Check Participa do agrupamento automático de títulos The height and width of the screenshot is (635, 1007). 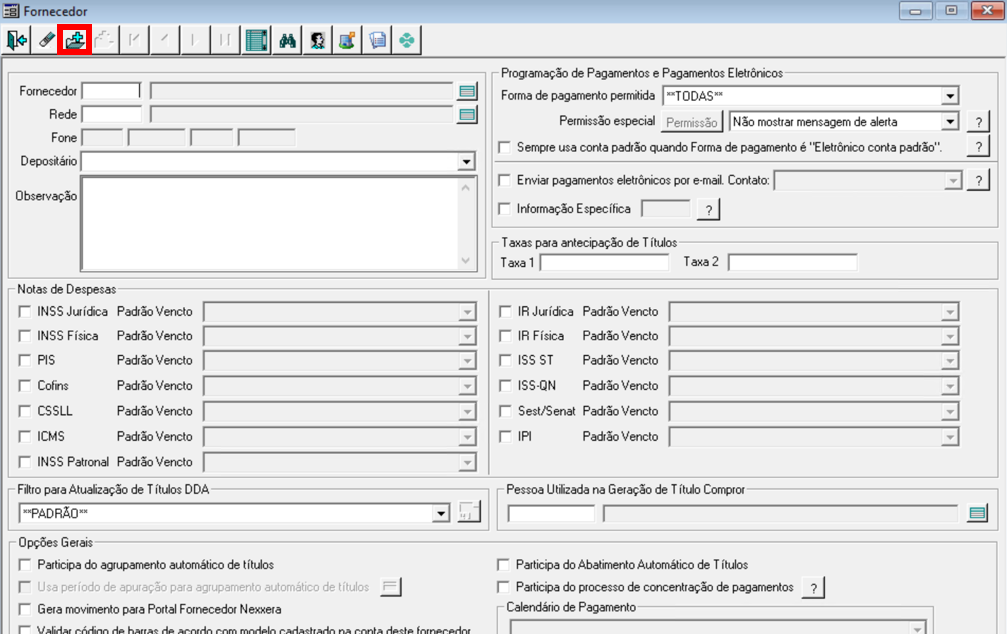pos(25,564)
